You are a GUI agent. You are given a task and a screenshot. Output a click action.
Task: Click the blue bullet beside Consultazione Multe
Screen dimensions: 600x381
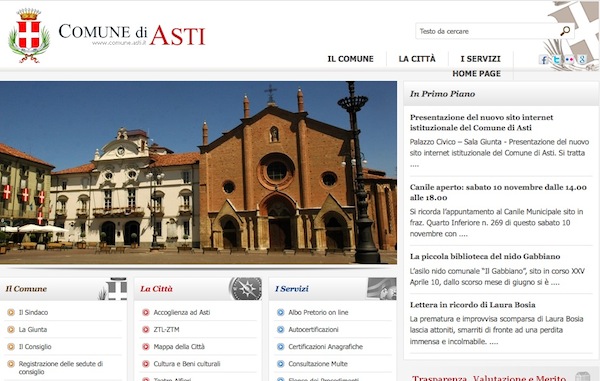pyautogui.click(x=280, y=364)
